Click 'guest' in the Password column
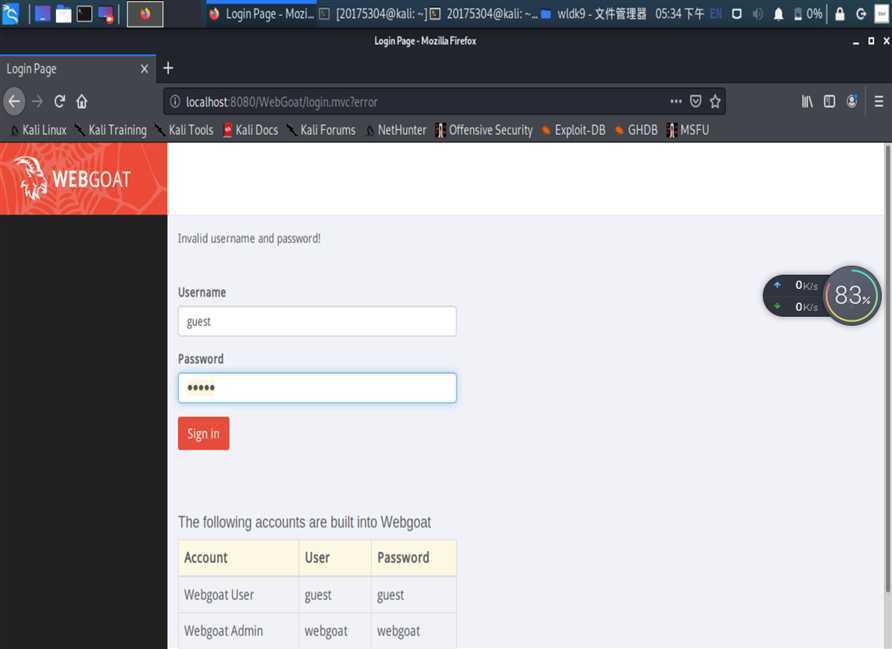The image size is (892, 649). pyautogui.click(x=390, y=595)
